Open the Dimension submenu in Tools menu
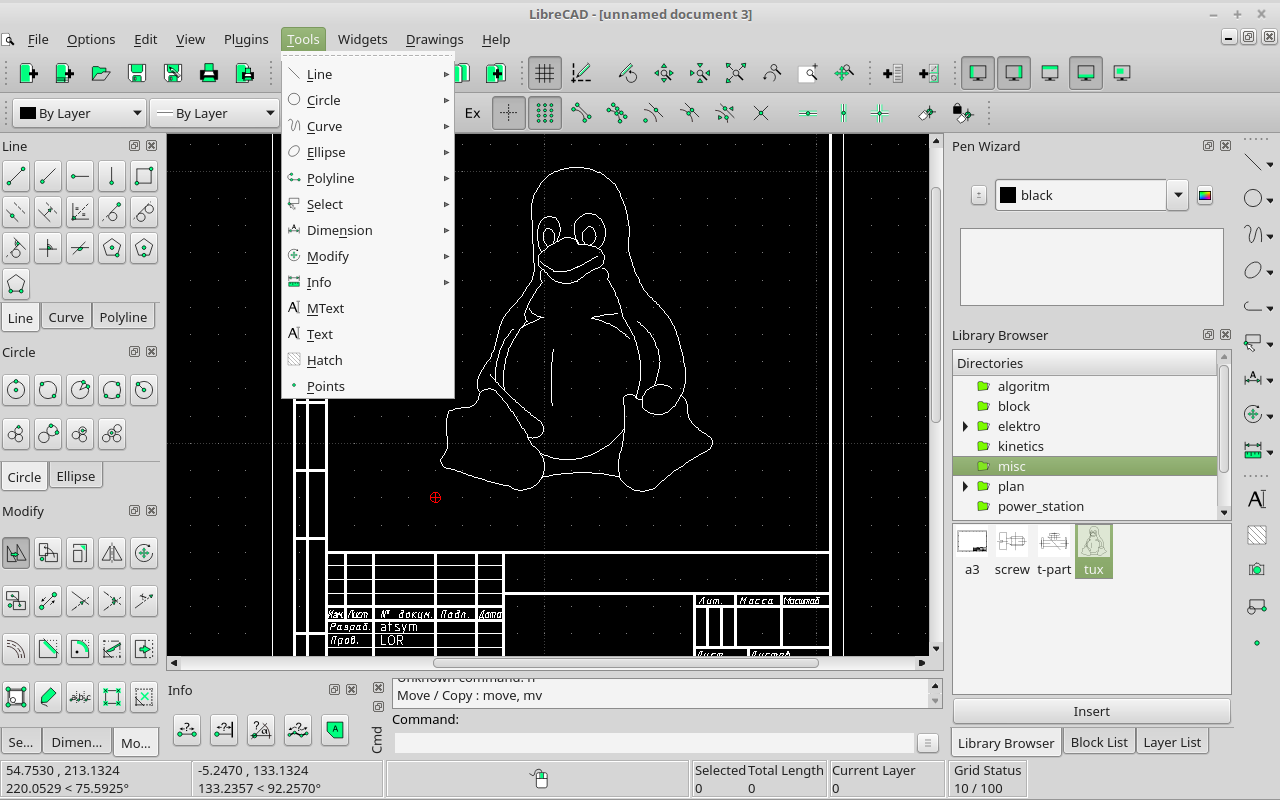 click(x=368, y=230)
